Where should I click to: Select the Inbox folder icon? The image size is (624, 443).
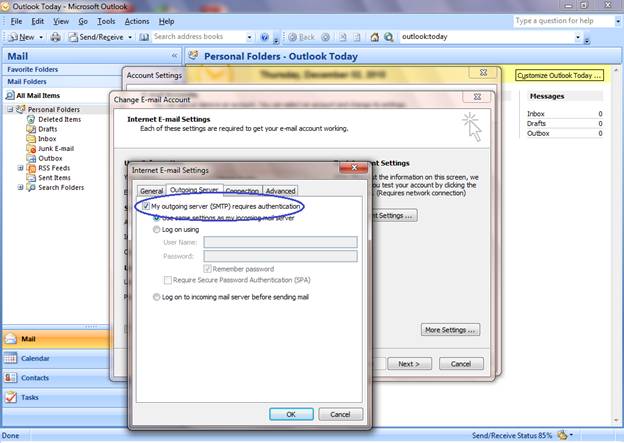31,139
